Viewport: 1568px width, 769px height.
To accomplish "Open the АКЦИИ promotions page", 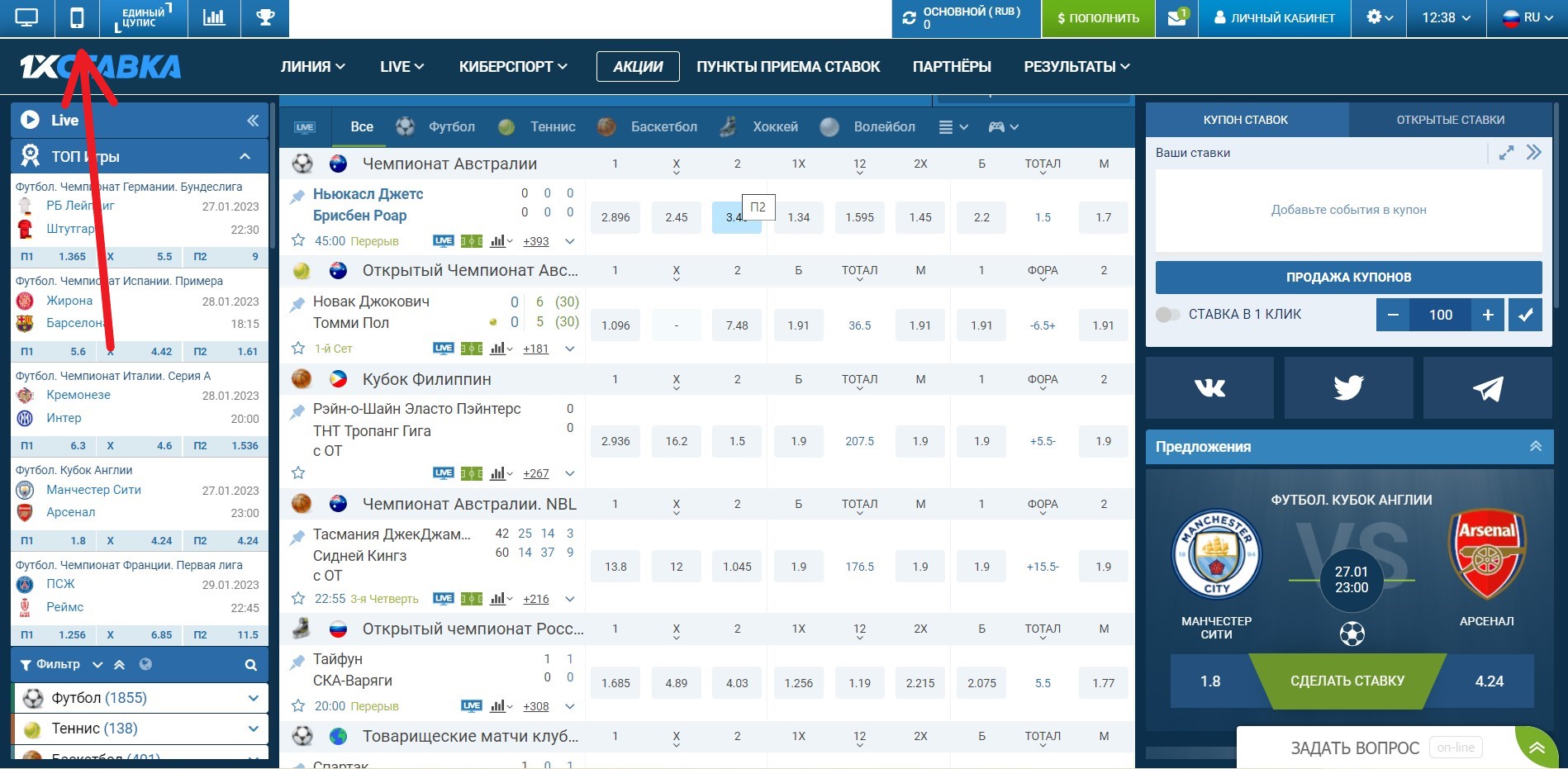I will point(638,67).
